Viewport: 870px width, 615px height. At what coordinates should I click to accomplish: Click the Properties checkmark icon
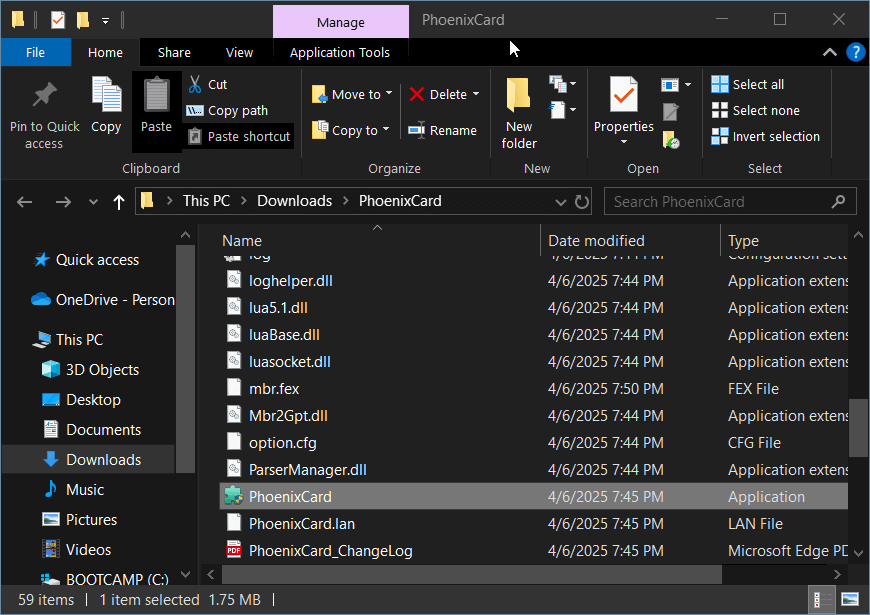624,94
